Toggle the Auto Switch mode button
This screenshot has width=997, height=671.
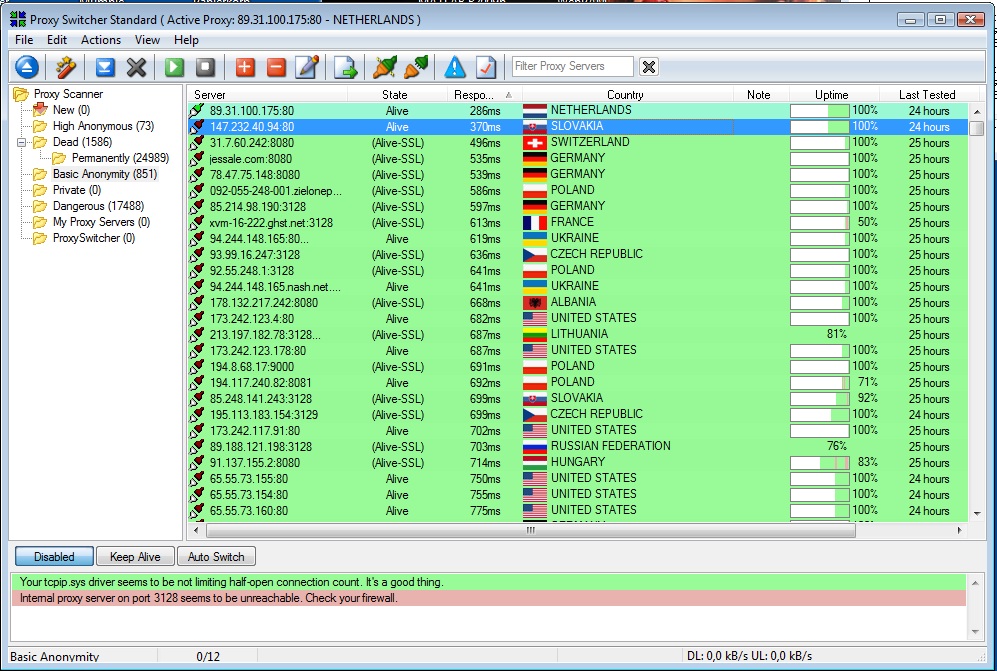coord(216,557)
